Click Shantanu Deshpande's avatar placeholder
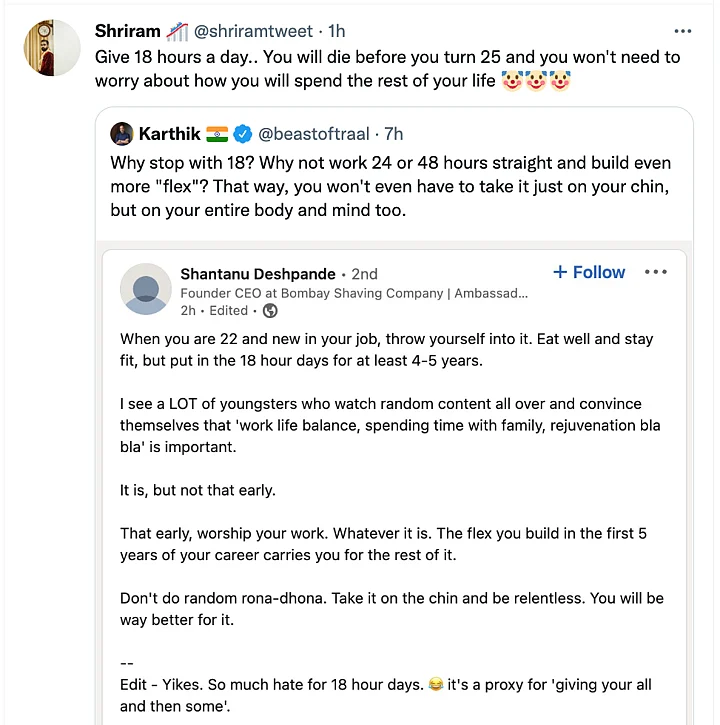 145,289
